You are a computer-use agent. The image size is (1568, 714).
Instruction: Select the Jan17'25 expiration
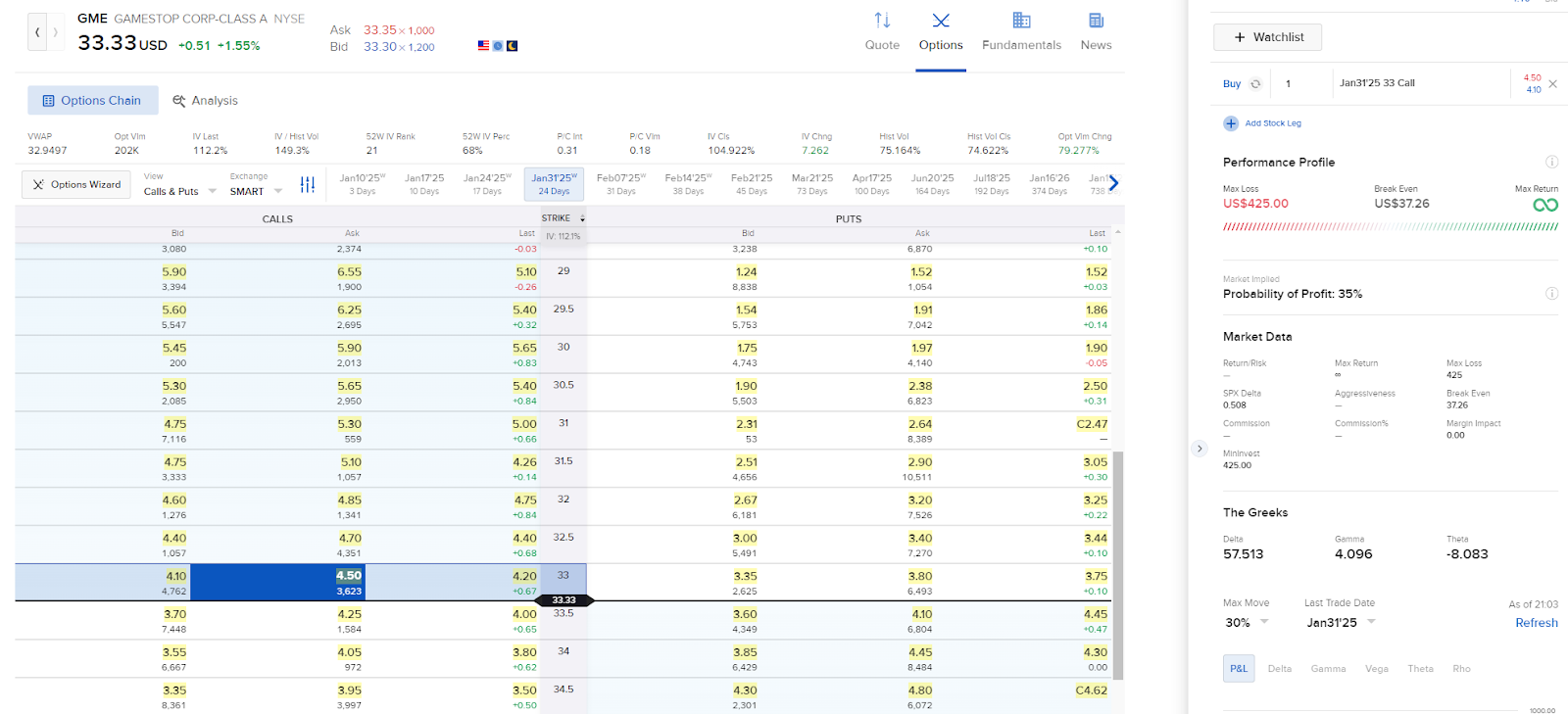pos(424,184)
